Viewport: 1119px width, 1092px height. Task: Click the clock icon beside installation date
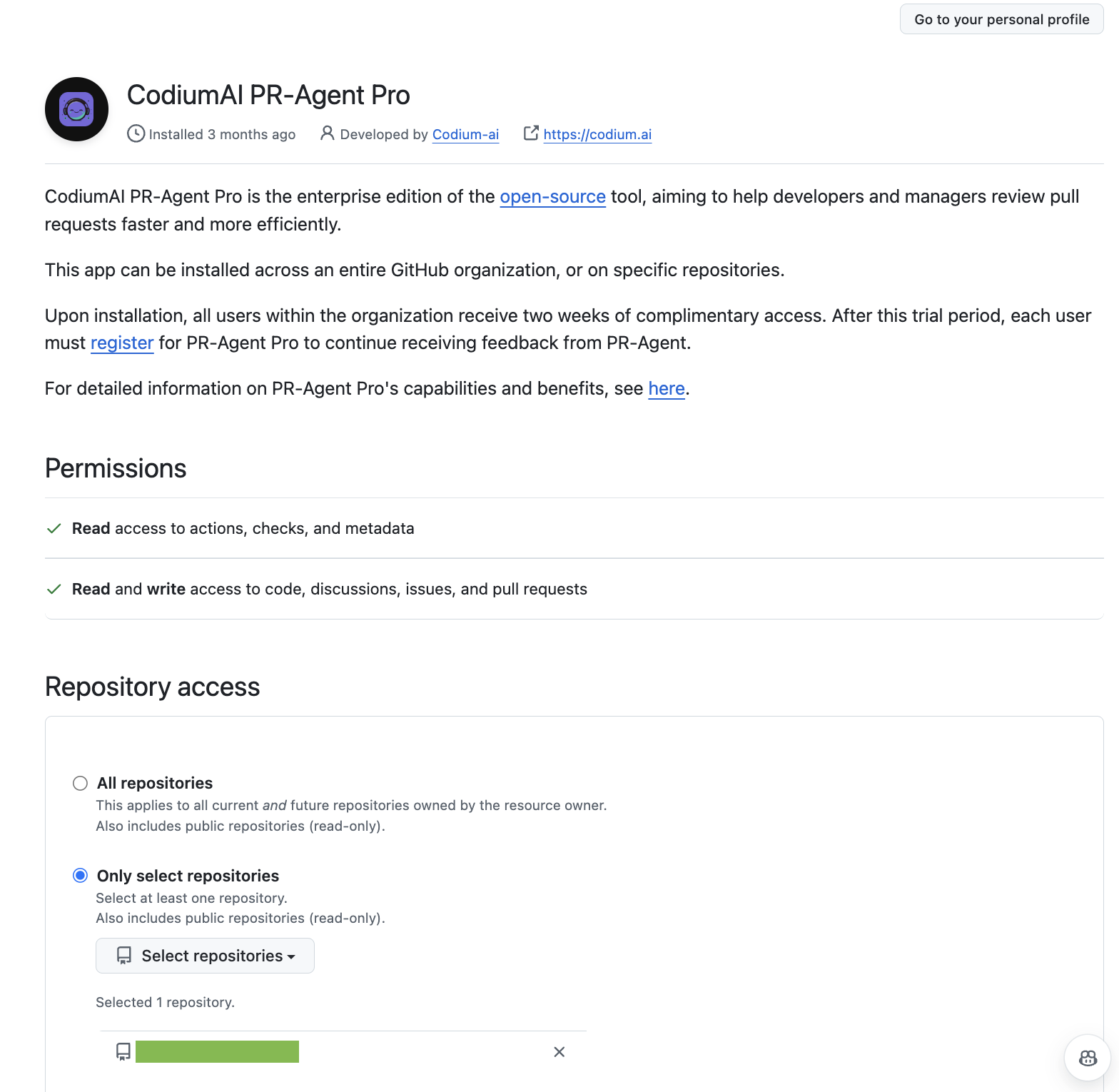click(136, 133)
